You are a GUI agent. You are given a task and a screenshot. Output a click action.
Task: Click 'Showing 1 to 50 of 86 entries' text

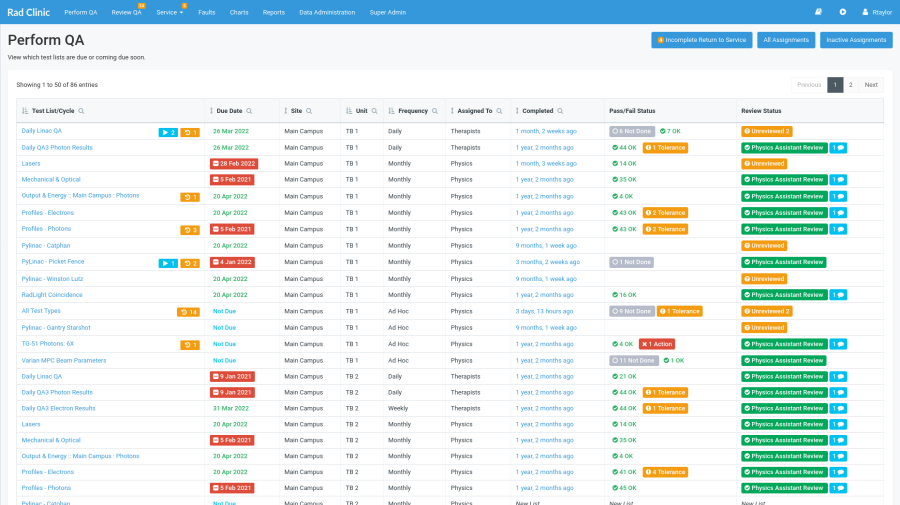(57, 85)
